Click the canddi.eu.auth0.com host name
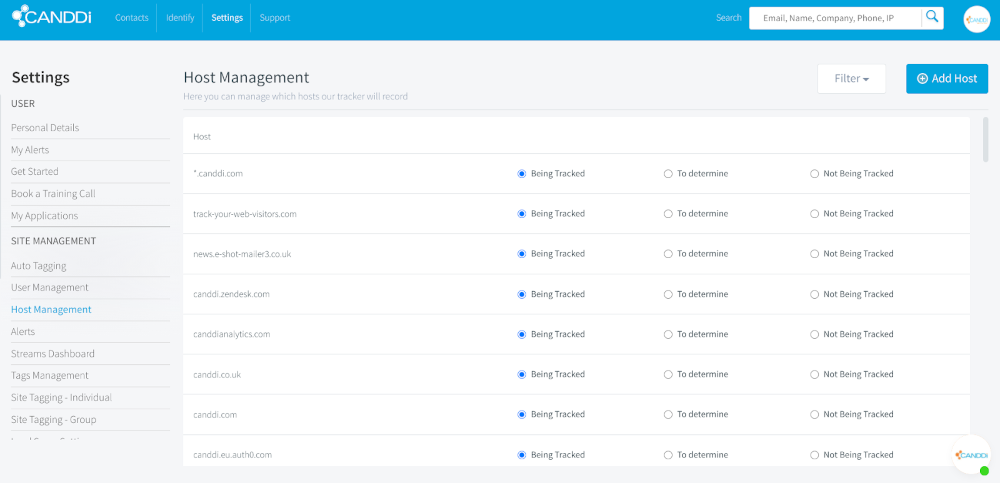 (x=233, y=455)
